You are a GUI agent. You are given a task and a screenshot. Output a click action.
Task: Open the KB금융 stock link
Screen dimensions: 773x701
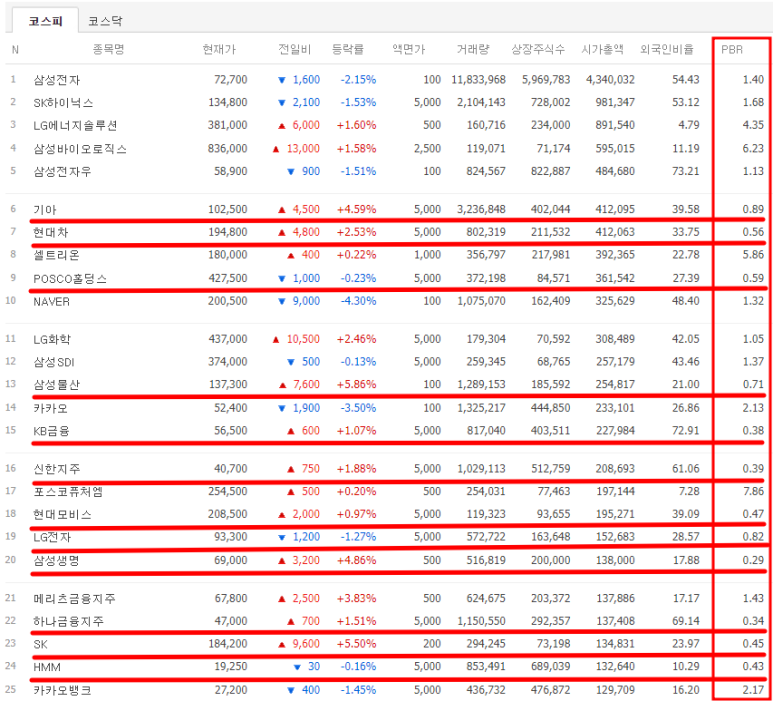click(51, 431)
